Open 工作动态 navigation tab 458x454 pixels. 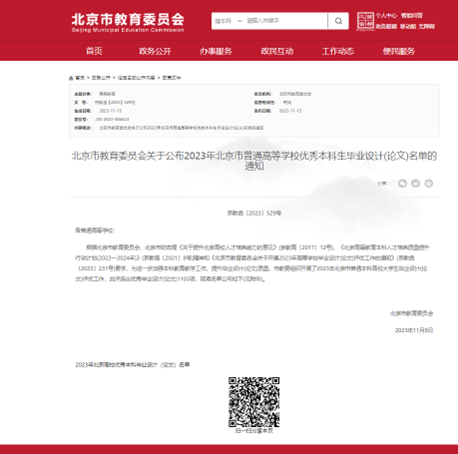(338, 51)
